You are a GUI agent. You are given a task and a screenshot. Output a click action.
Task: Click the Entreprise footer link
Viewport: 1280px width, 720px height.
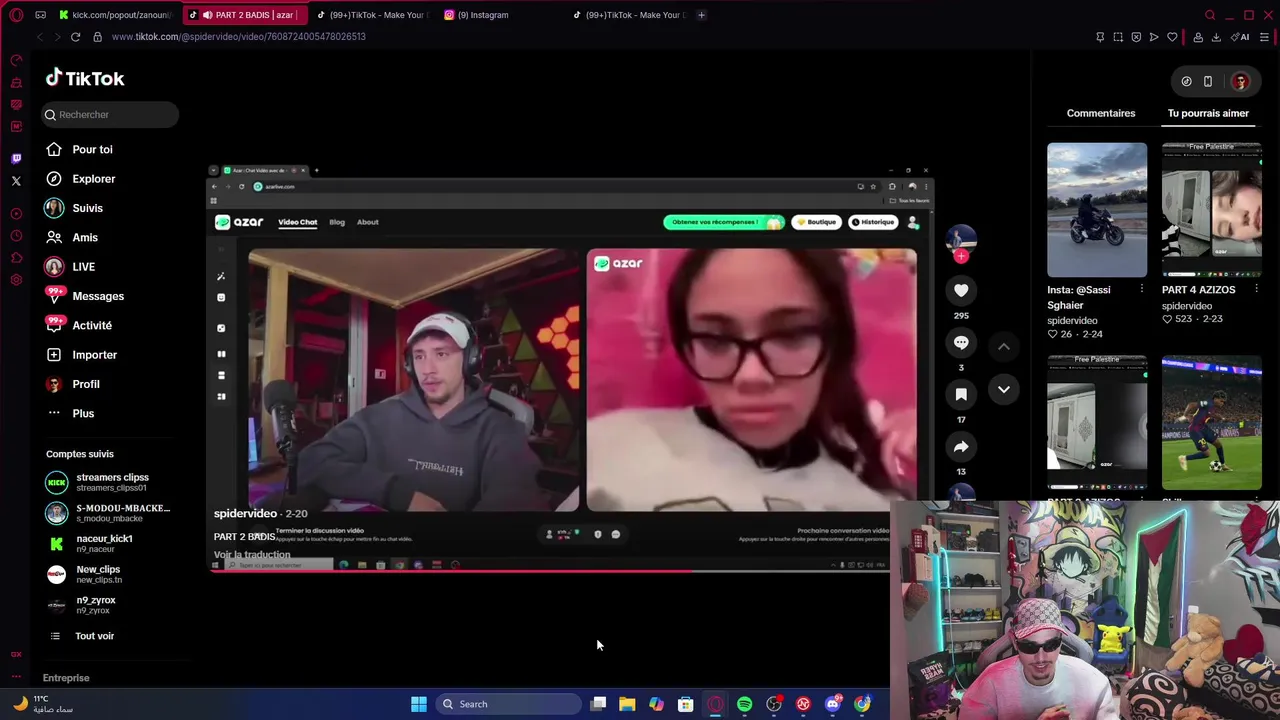pos(66,678)
